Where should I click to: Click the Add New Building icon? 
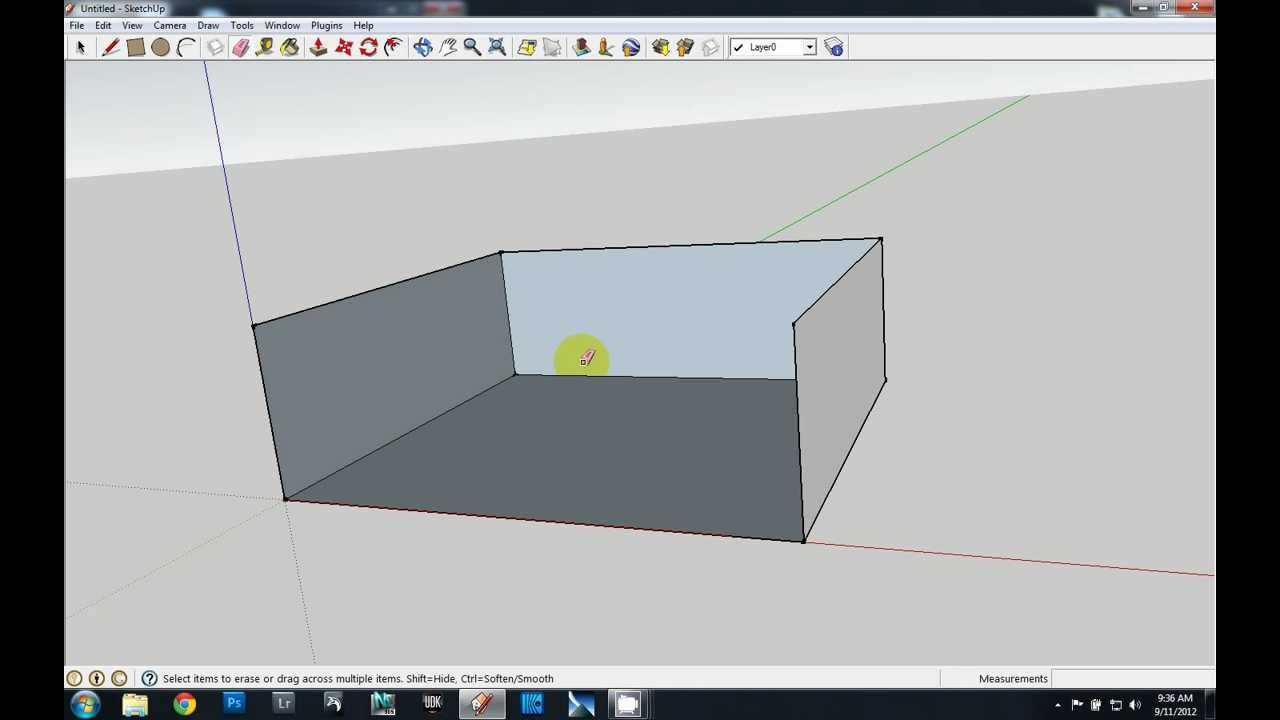tap(581, 47)
